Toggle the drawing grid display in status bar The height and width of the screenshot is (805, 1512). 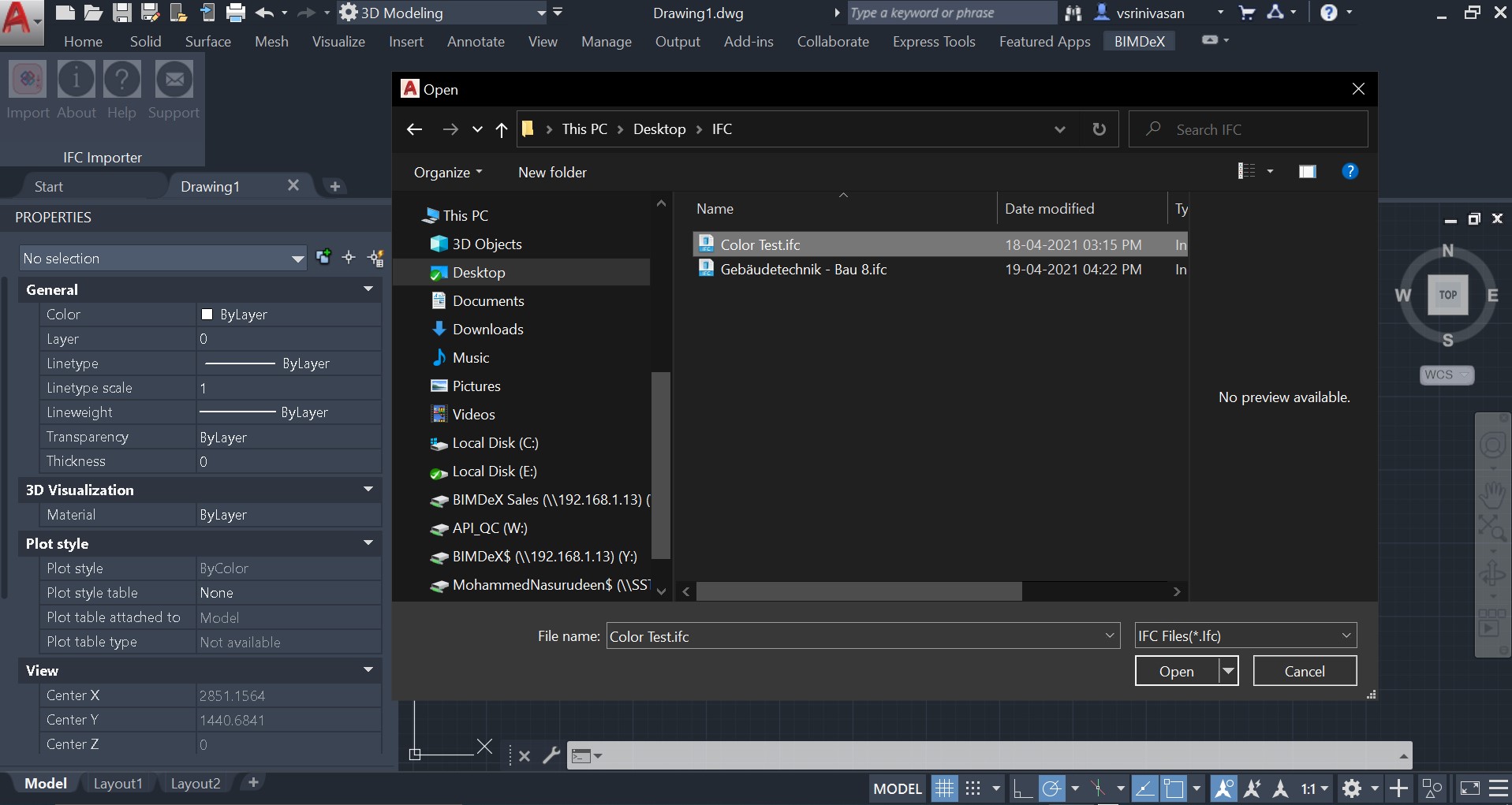[944, 788]
